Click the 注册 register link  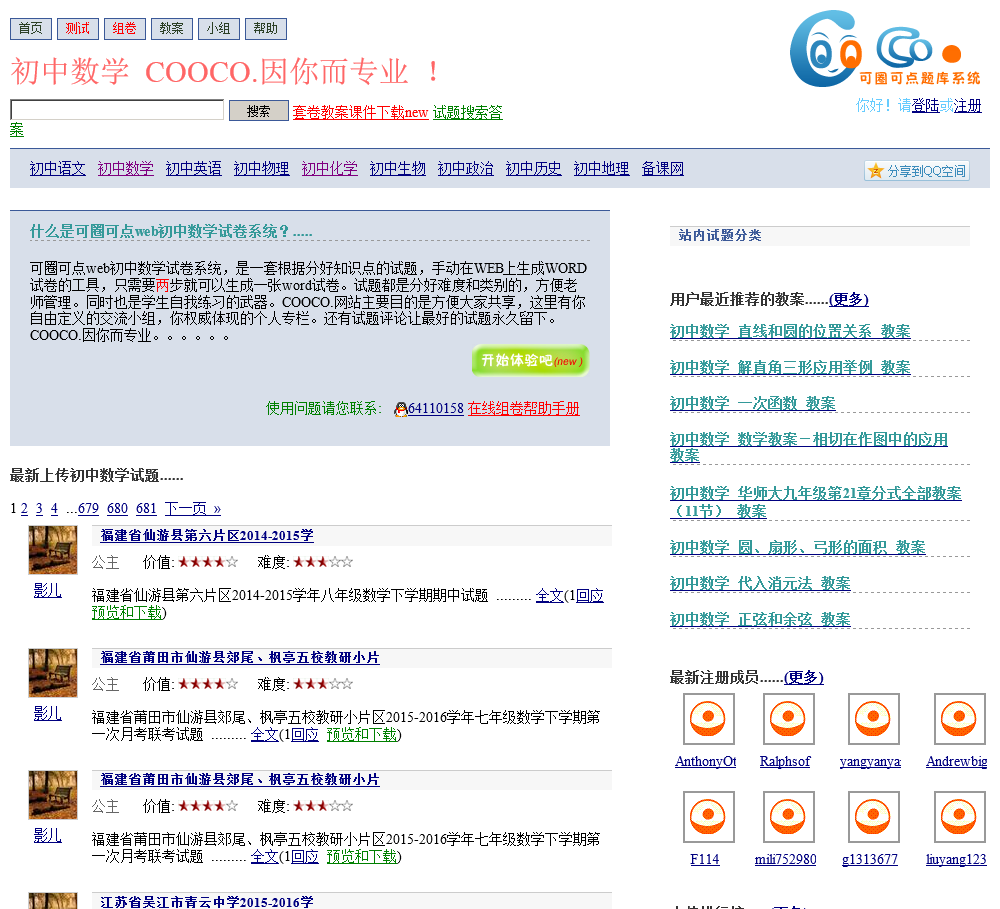(x=967, y=105)
